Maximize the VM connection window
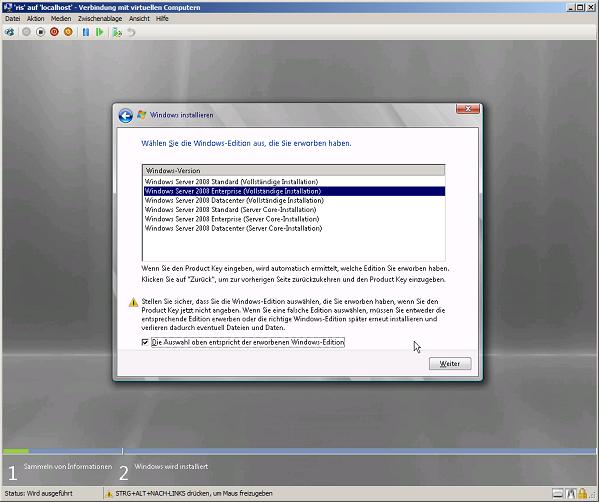The height and width of the screenshot is (502, 599). coord(580,7)
